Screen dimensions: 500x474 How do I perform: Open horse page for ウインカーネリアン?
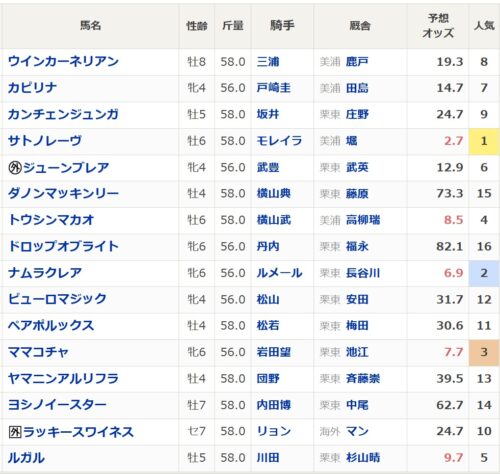[x=63, y=62]
